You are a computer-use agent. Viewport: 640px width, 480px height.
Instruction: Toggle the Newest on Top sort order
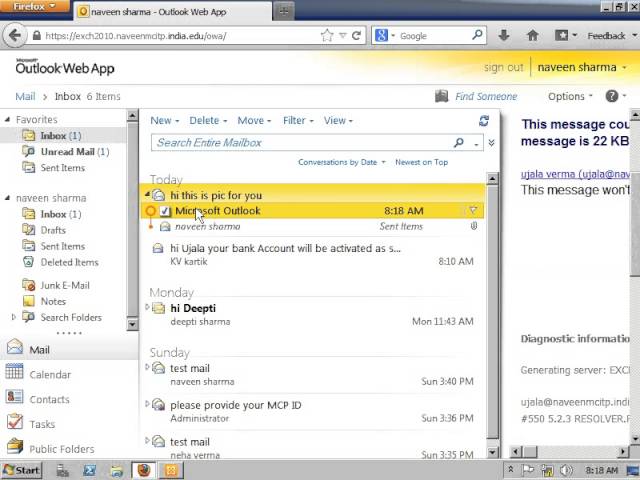click(x=421, y=162)
